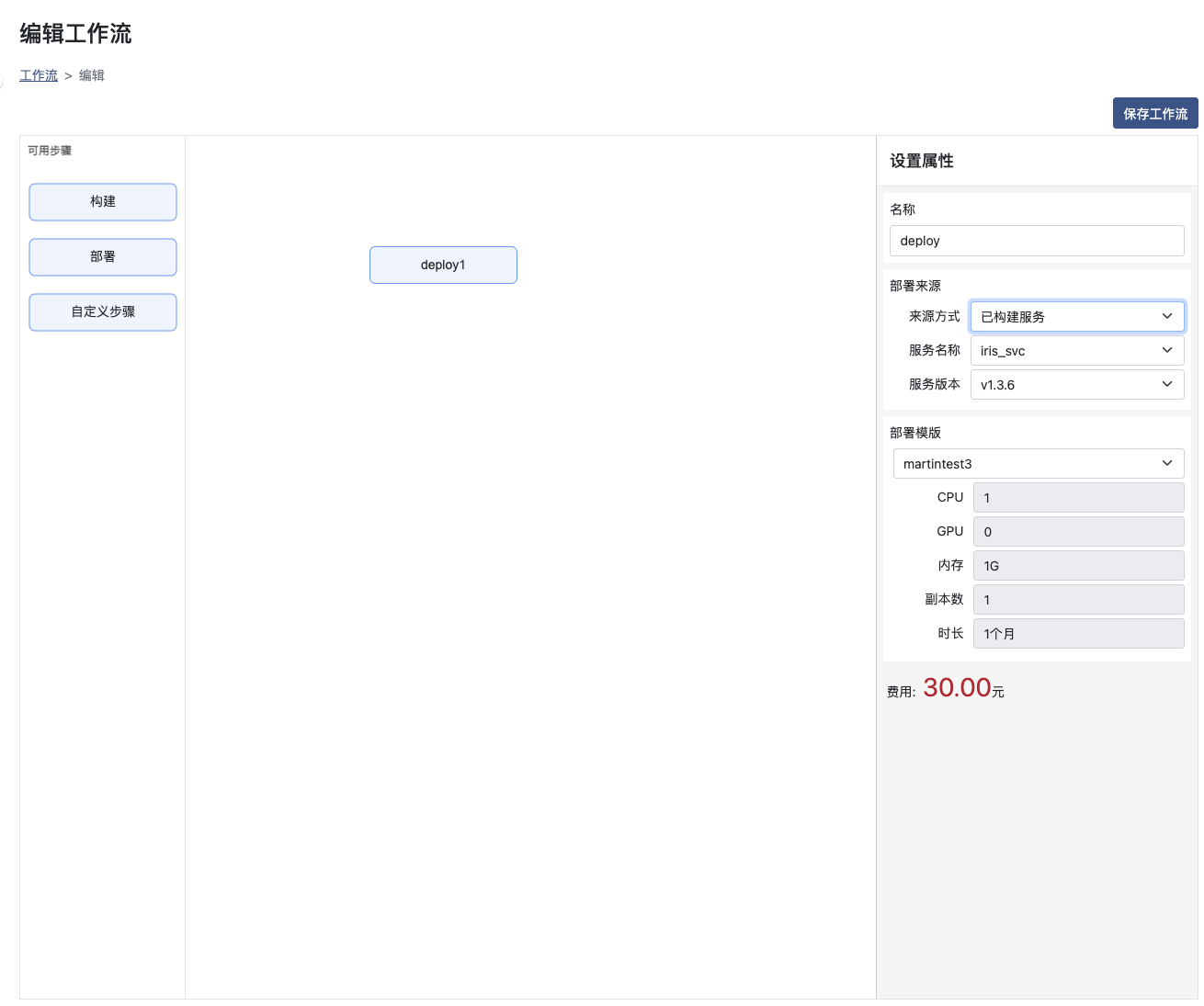Click the 时长 field showing 1个月

pyautogui.click(x=1077, y=633)
